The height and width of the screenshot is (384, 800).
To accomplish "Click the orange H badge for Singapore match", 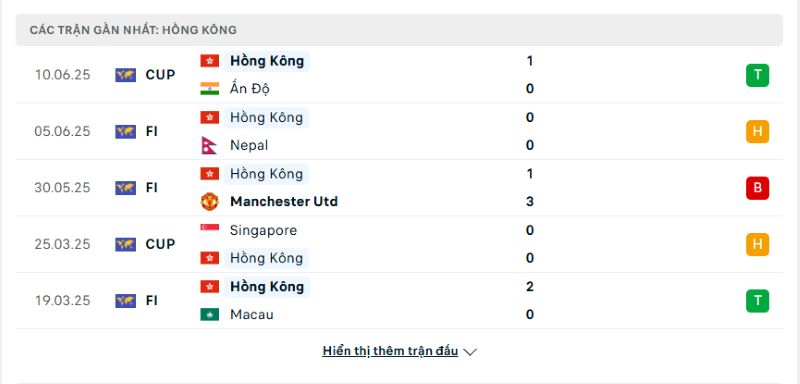I will tap(757, 244).
